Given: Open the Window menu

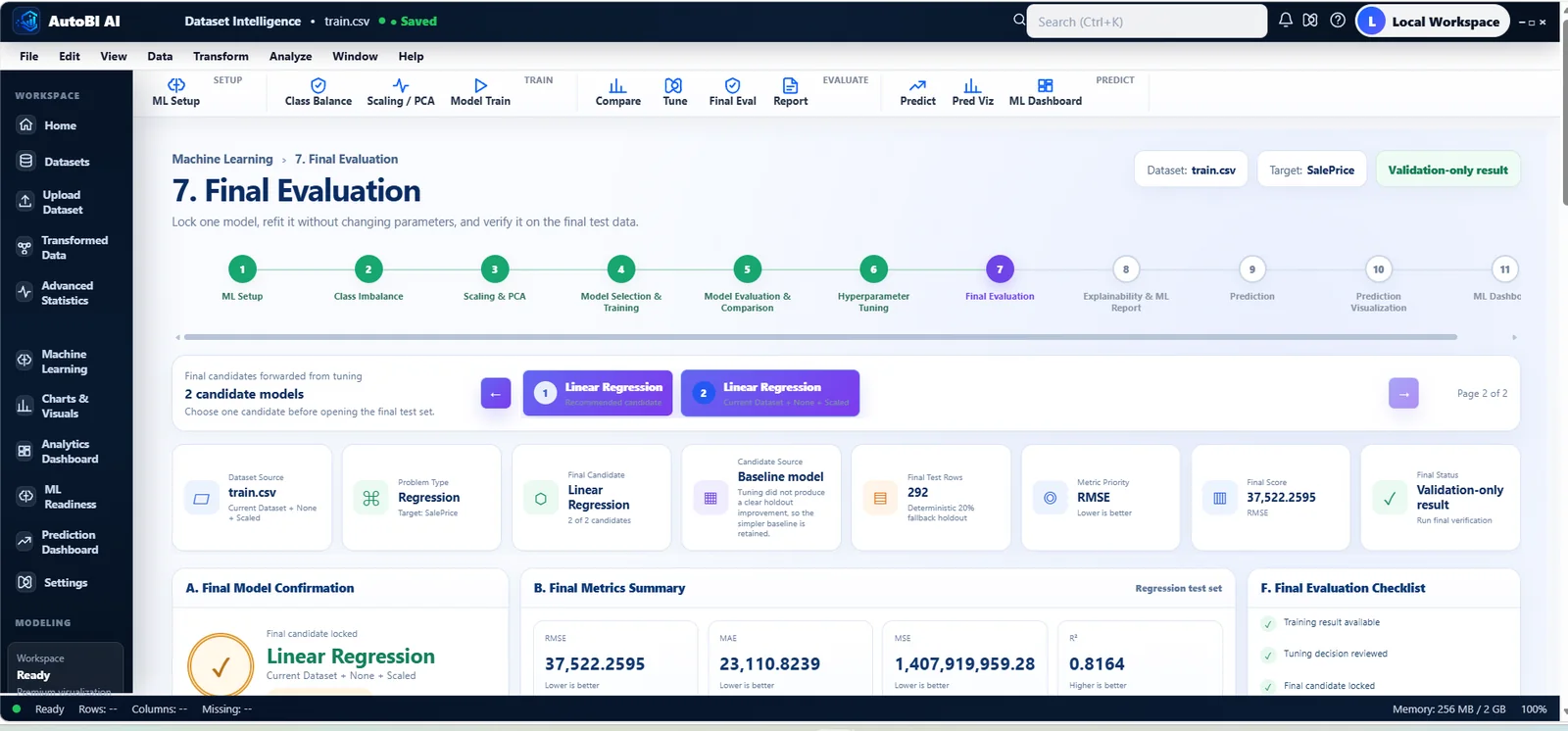Looking at the screenshot, I should pyautogui.click(x=355, y=56).
